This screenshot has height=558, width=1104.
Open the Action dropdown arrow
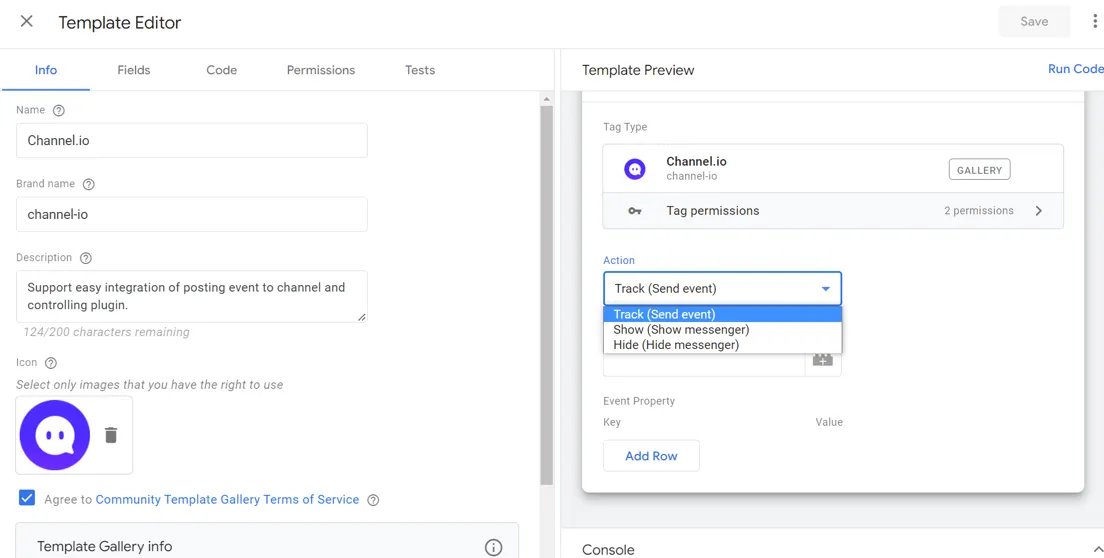[826, 289]
